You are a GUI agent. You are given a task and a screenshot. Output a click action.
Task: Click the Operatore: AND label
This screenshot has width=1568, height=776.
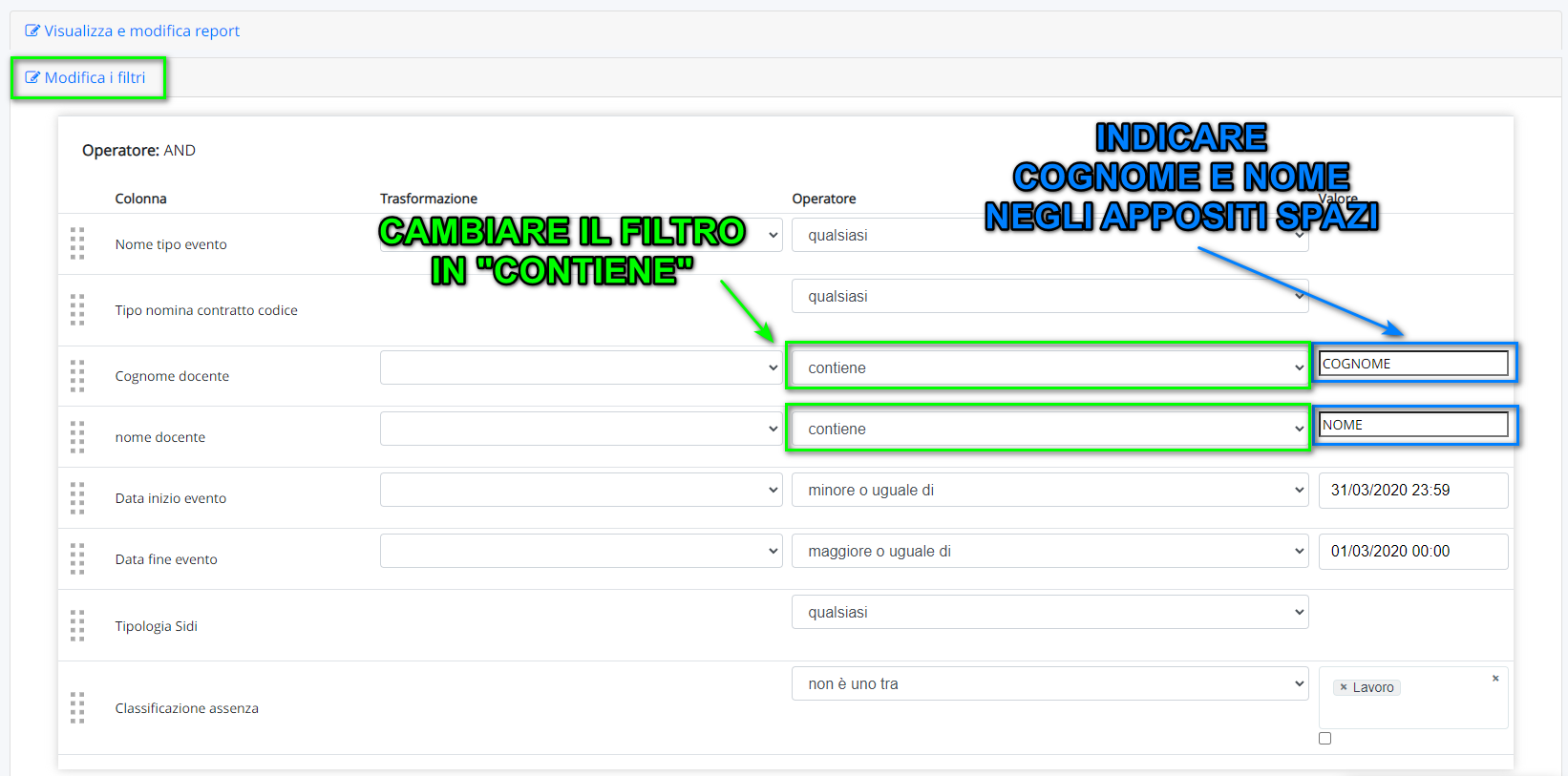(138, 150)
